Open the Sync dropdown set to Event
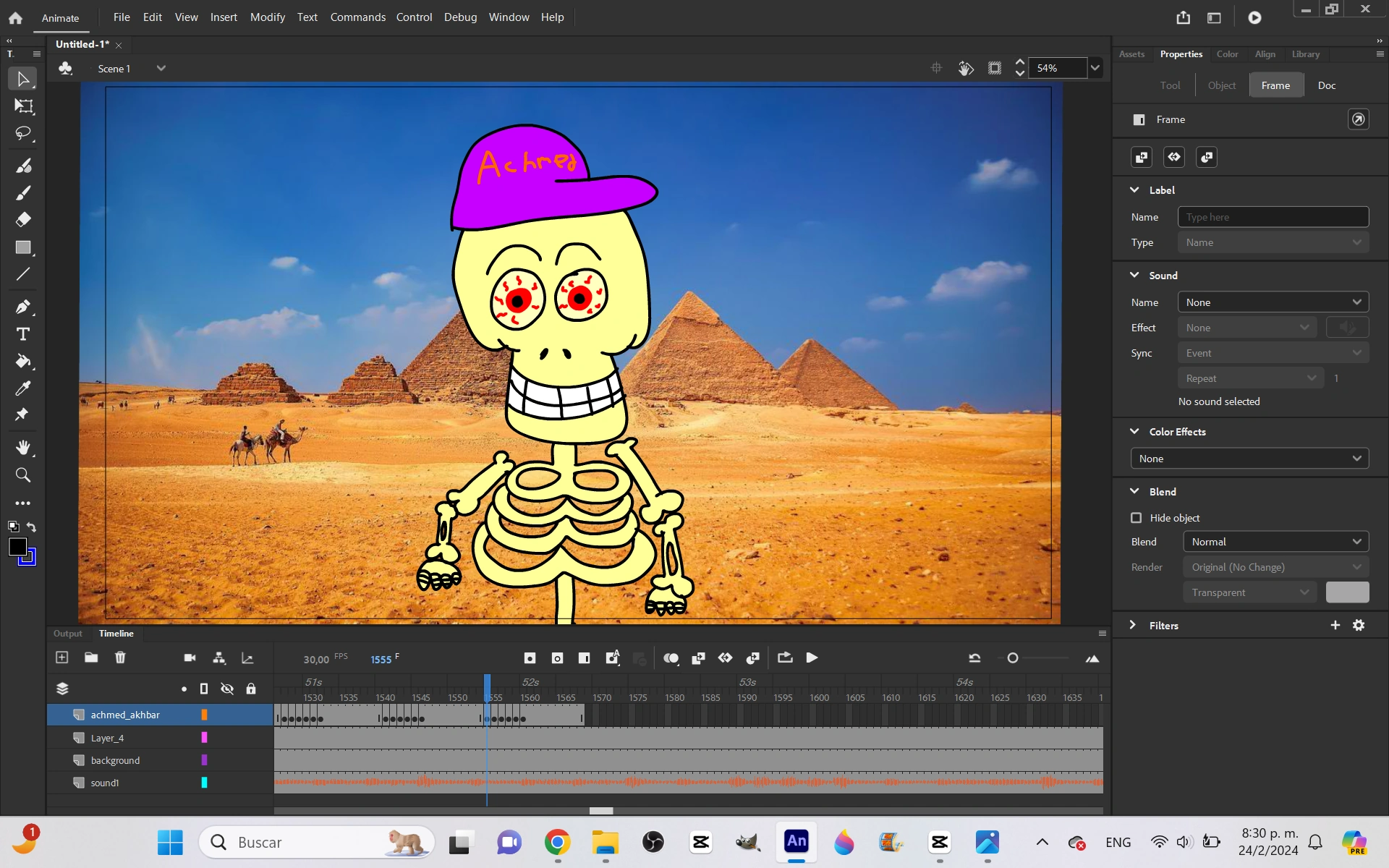Viewport: 1389px width, 868px height. pyautogui.click(x=1273, y=353)
